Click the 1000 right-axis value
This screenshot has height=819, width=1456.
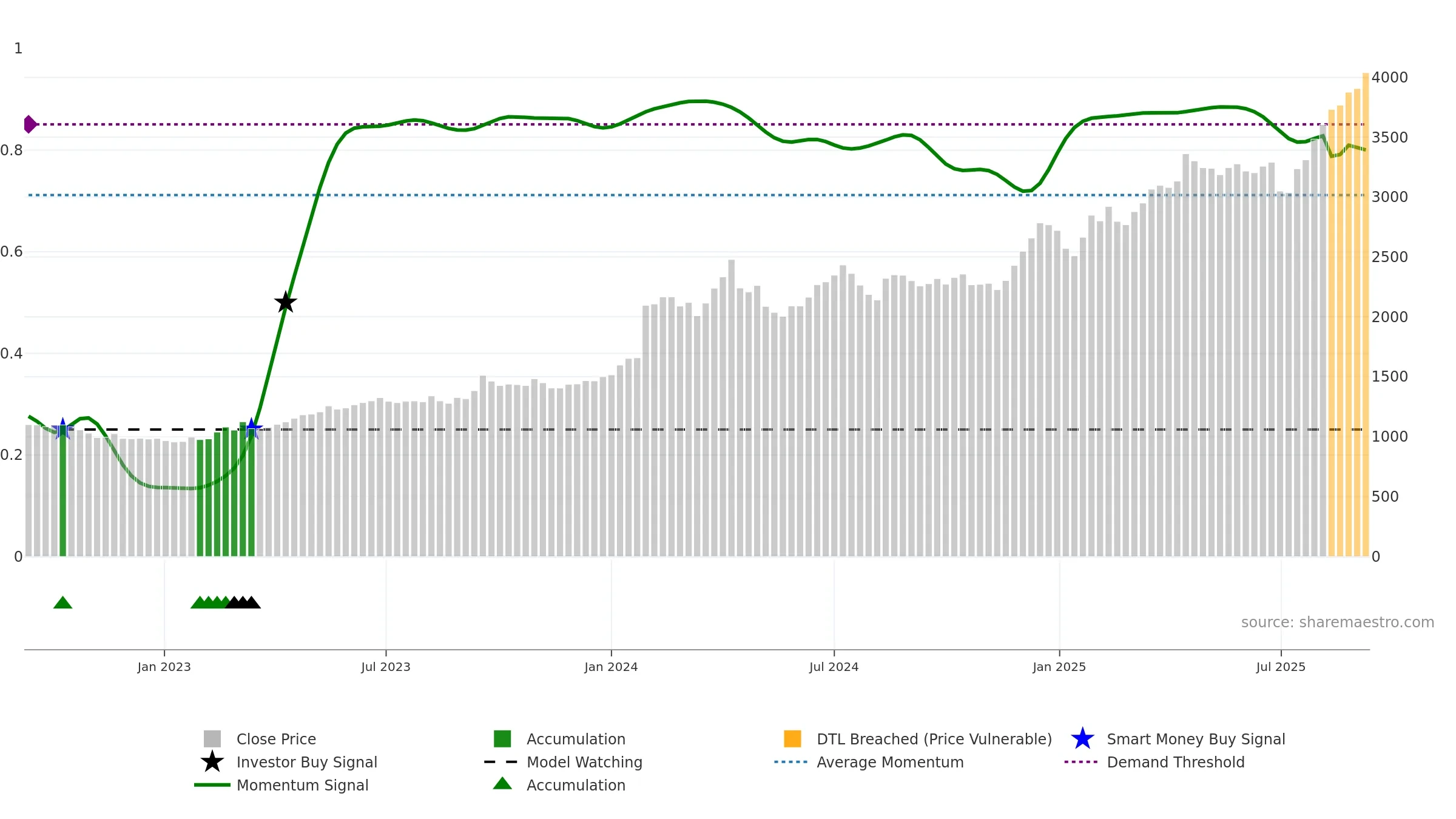click(1390, 437)
